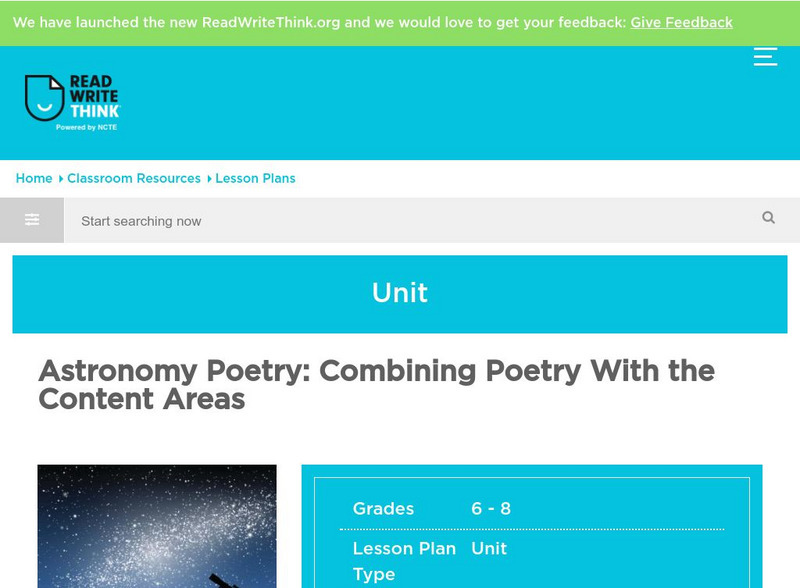Go to the Home breadcrumb
Screen dimensions: 800x588
point(34,178)
